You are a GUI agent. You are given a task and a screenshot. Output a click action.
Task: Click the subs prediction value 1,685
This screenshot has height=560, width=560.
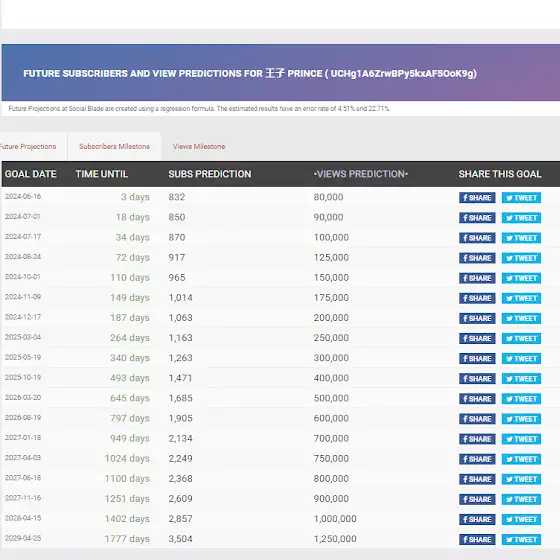click(180, 398)
